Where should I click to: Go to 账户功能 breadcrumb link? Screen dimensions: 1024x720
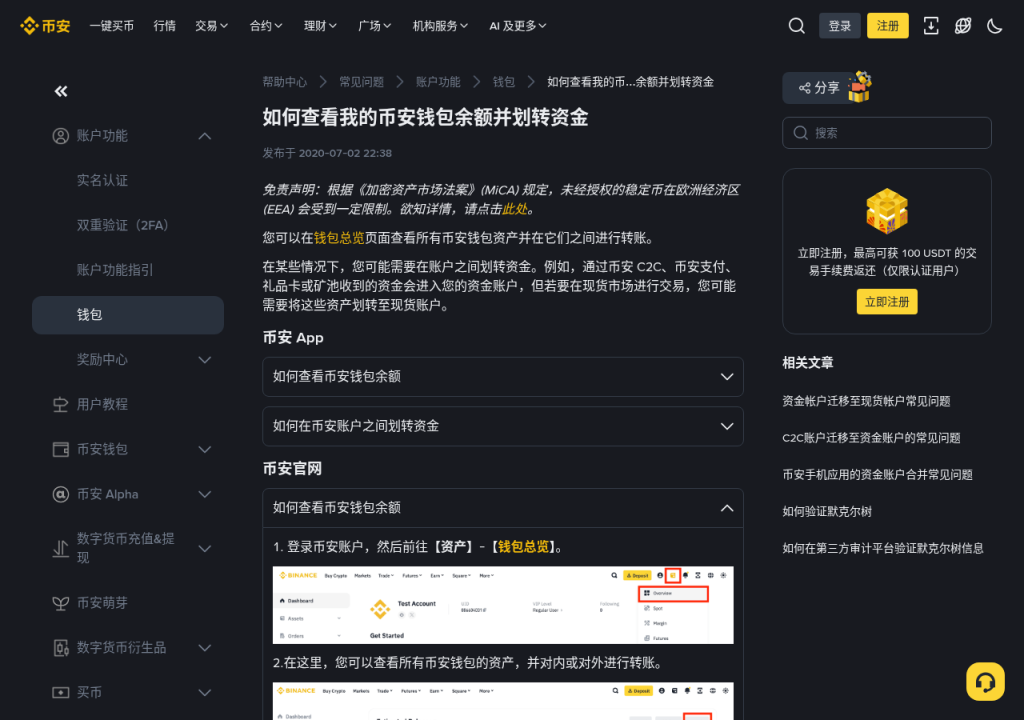click(438, 82)
